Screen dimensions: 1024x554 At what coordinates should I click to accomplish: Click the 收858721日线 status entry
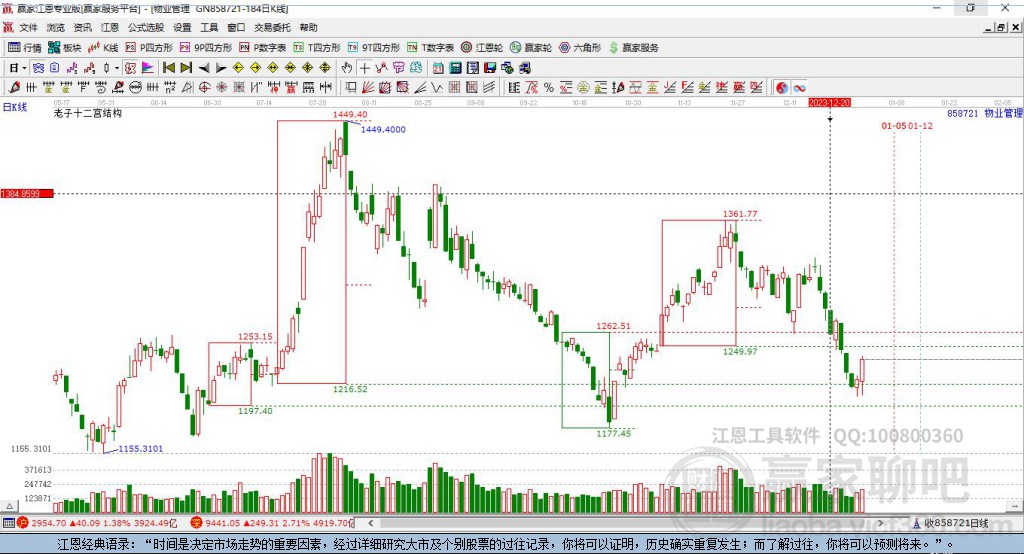point(950,523)
